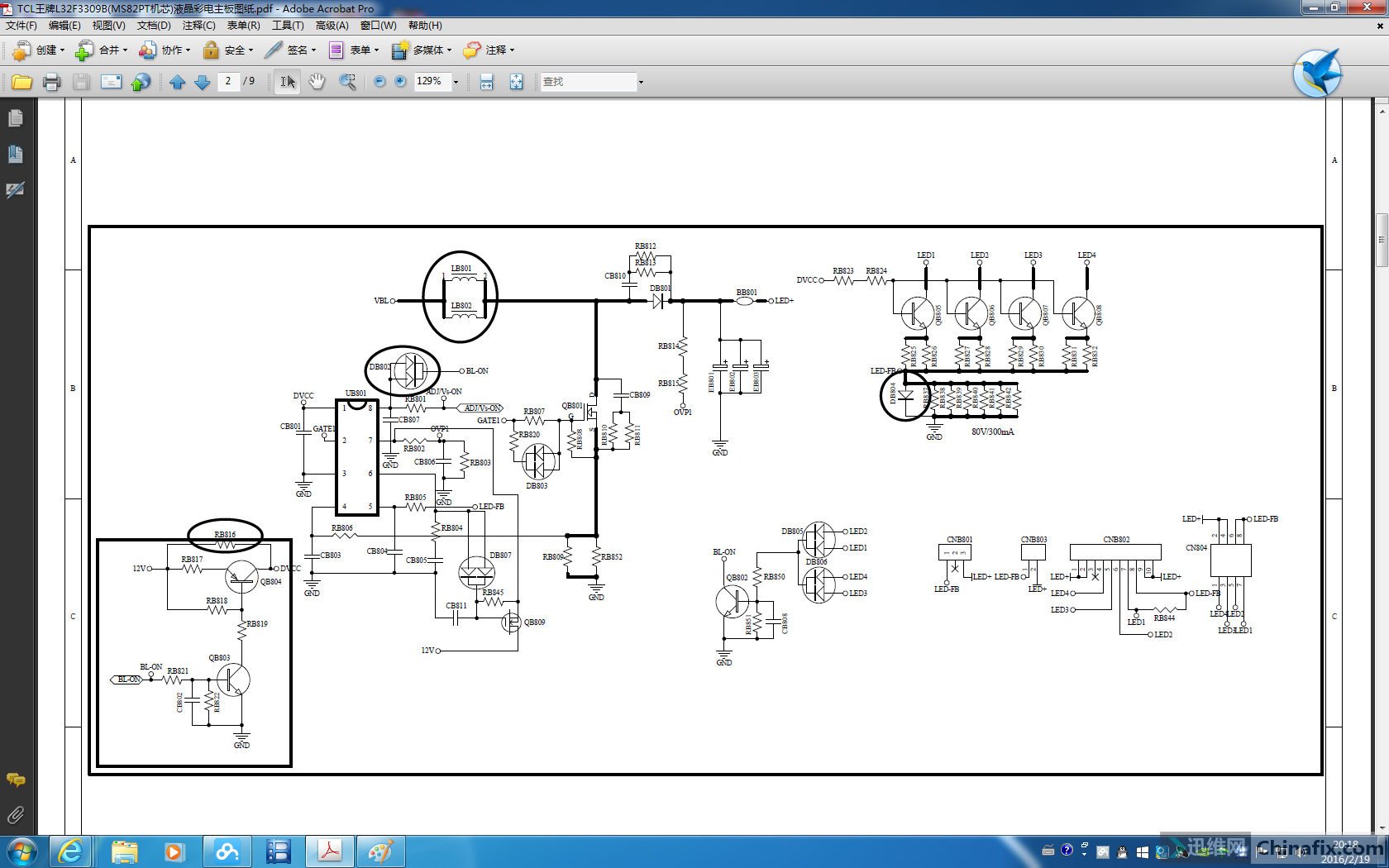Click the zoom in plus button
Screen dimensions: 1389x868
coord(401,82)
